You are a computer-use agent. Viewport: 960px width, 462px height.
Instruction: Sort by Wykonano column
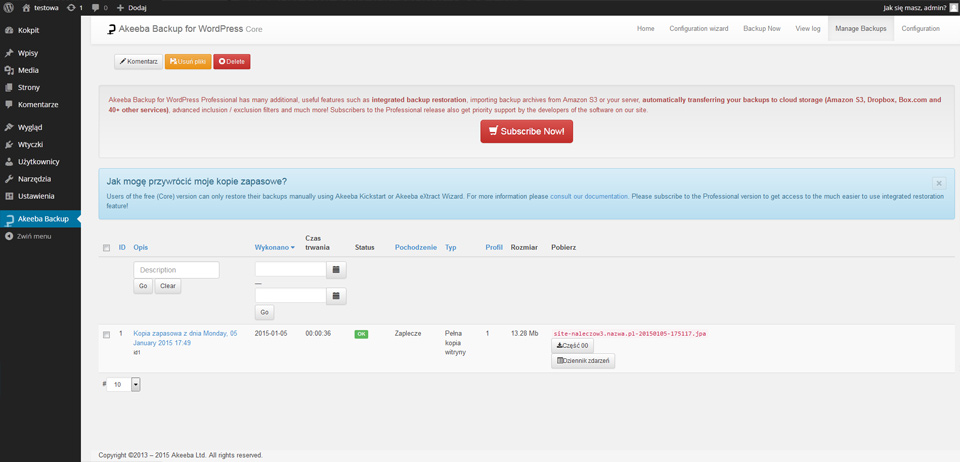274,247
